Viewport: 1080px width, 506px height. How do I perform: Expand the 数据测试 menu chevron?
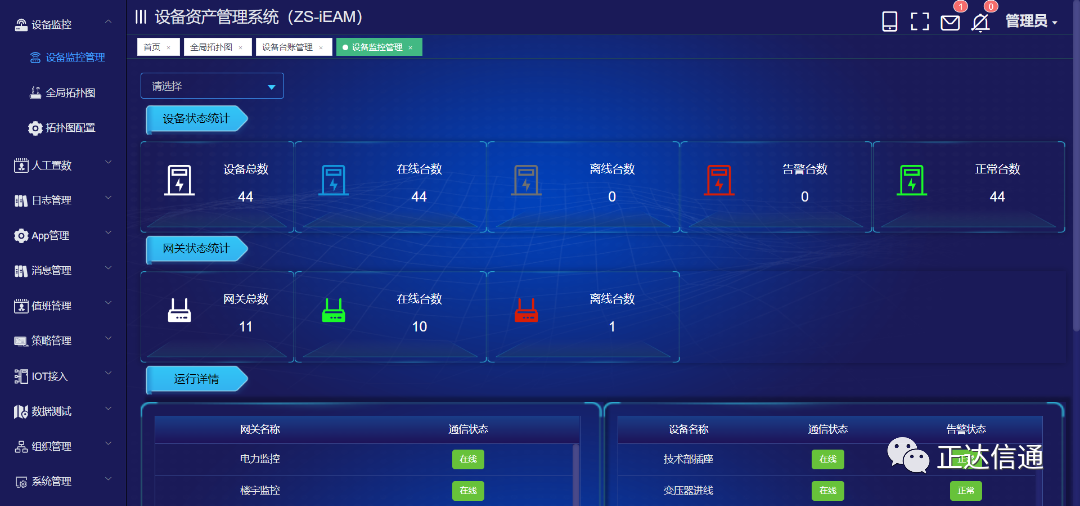(x=108, y=409)
